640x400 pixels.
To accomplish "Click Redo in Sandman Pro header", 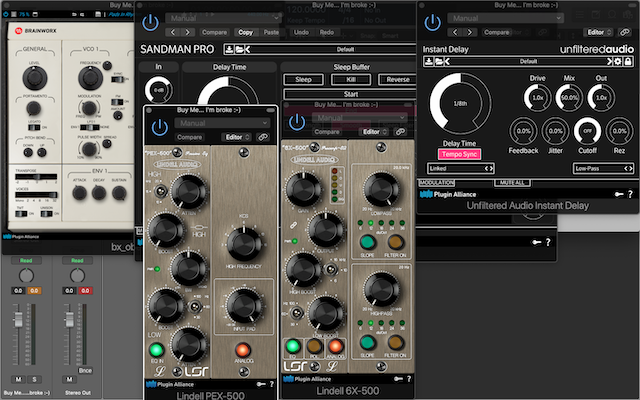I will pos(327,32).
